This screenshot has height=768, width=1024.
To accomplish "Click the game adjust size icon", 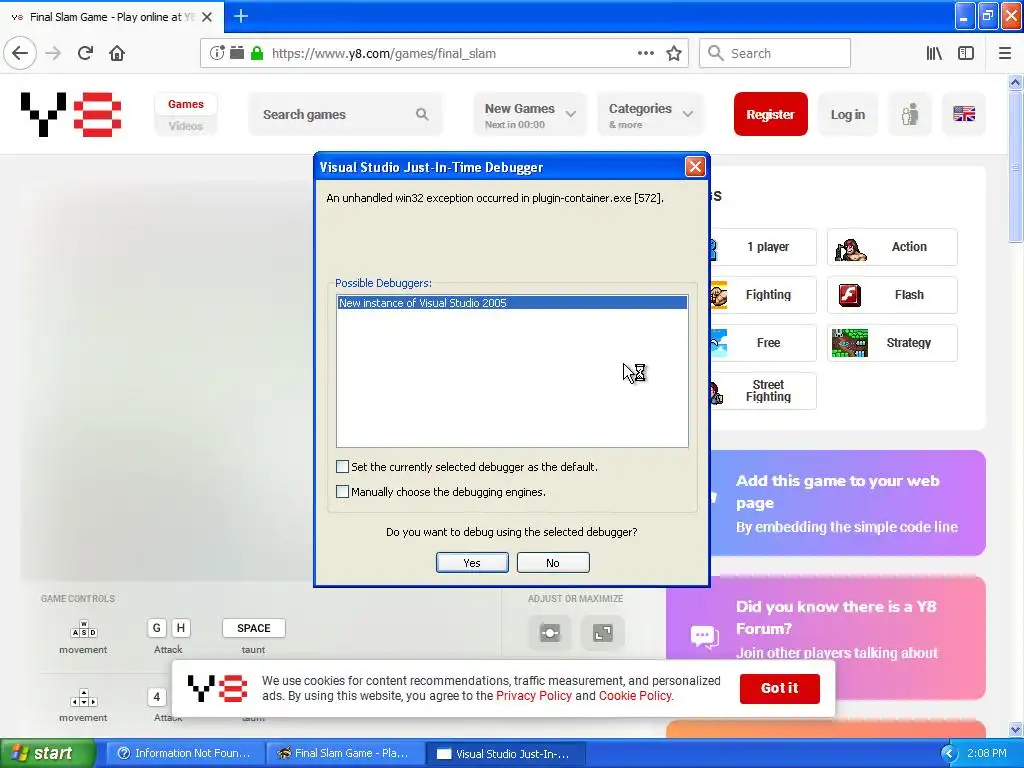I will (x=550, y=632).
